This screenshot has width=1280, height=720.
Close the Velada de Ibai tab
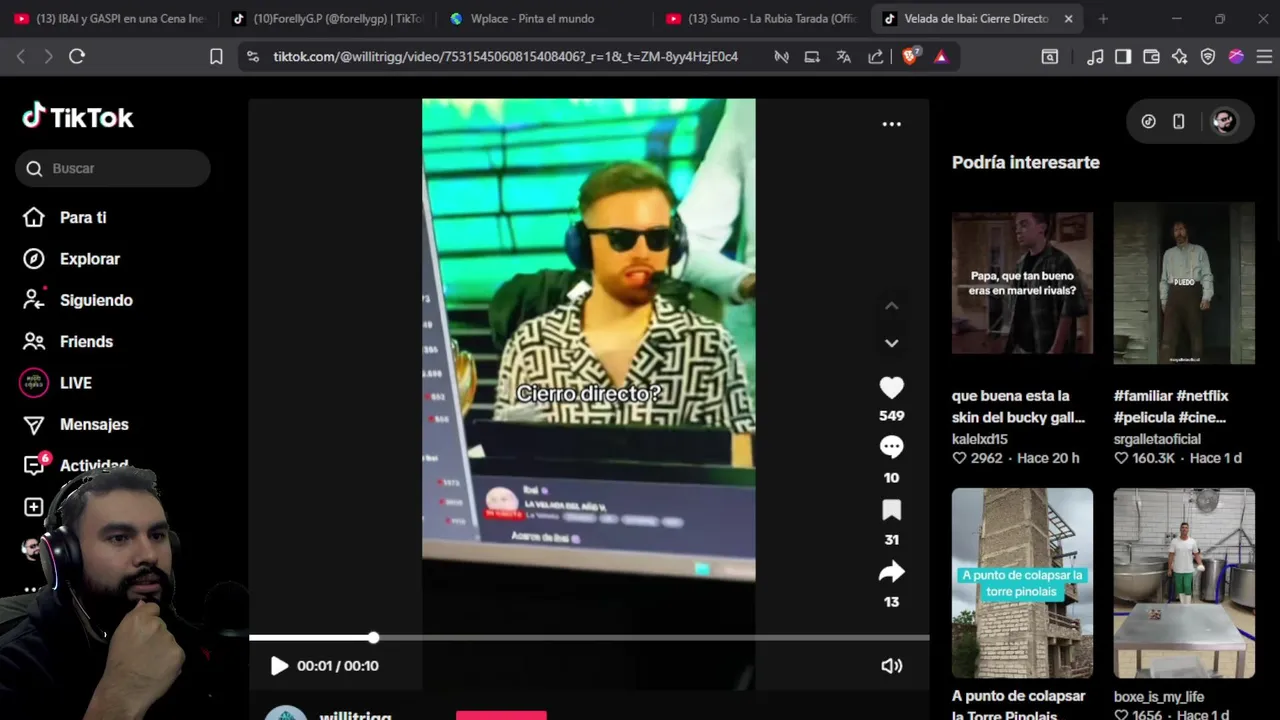pyautogui.click(x=1068, y=18)
